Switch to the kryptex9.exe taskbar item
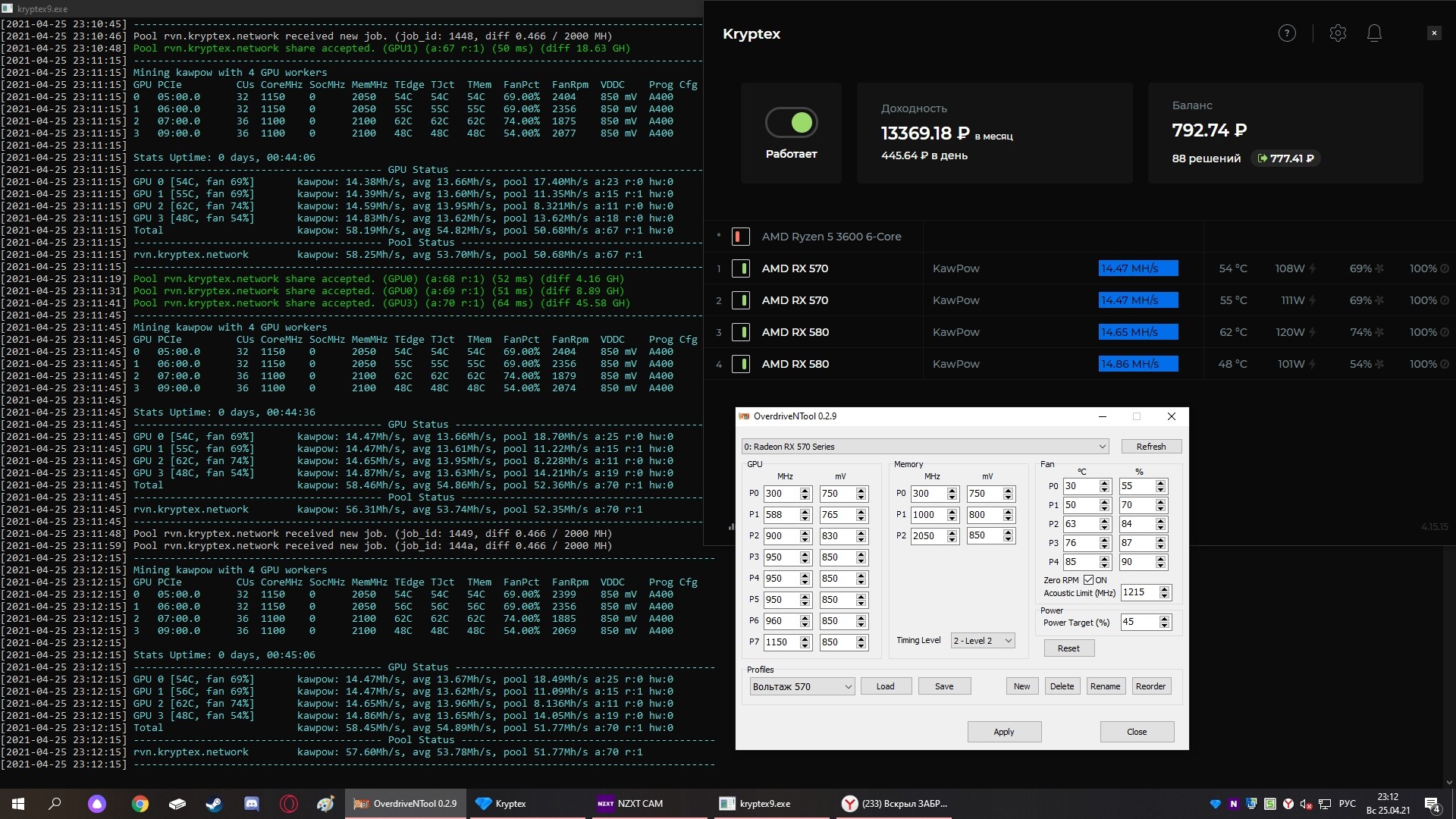The height and width of the screenshot is (819, 1456). click(x=770, y=804)
